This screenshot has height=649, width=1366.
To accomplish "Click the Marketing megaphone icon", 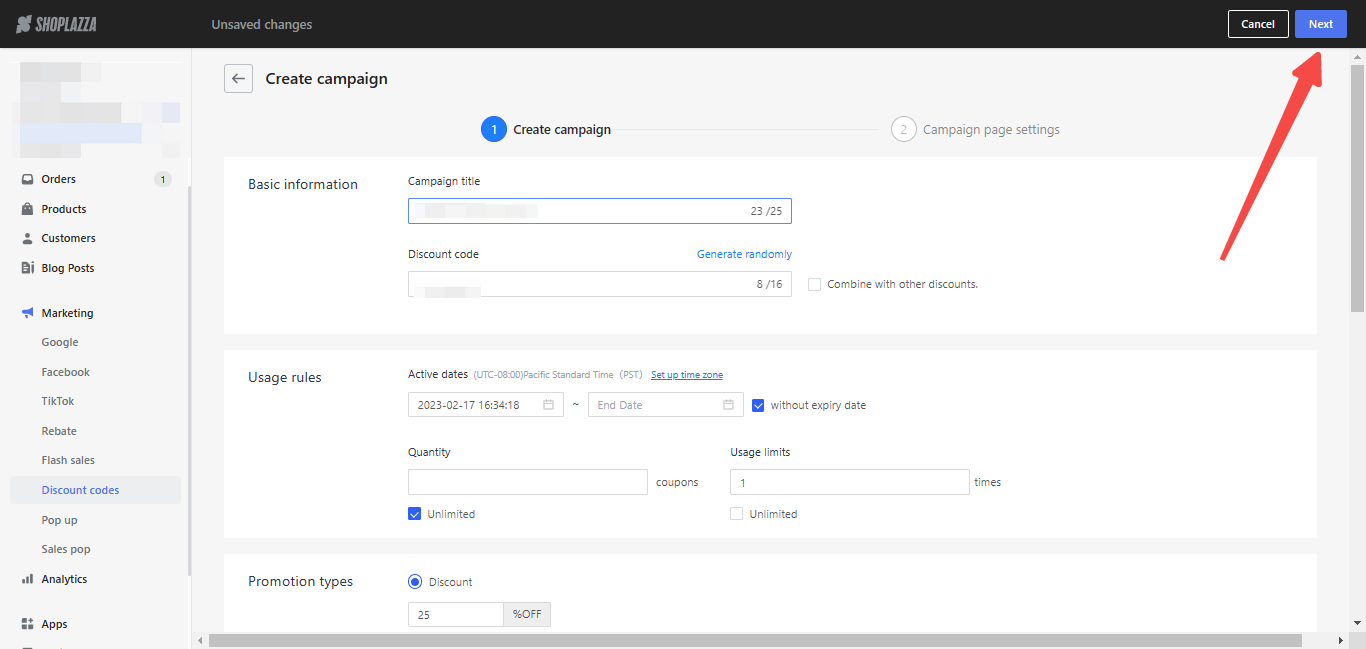I will (28, 313).
